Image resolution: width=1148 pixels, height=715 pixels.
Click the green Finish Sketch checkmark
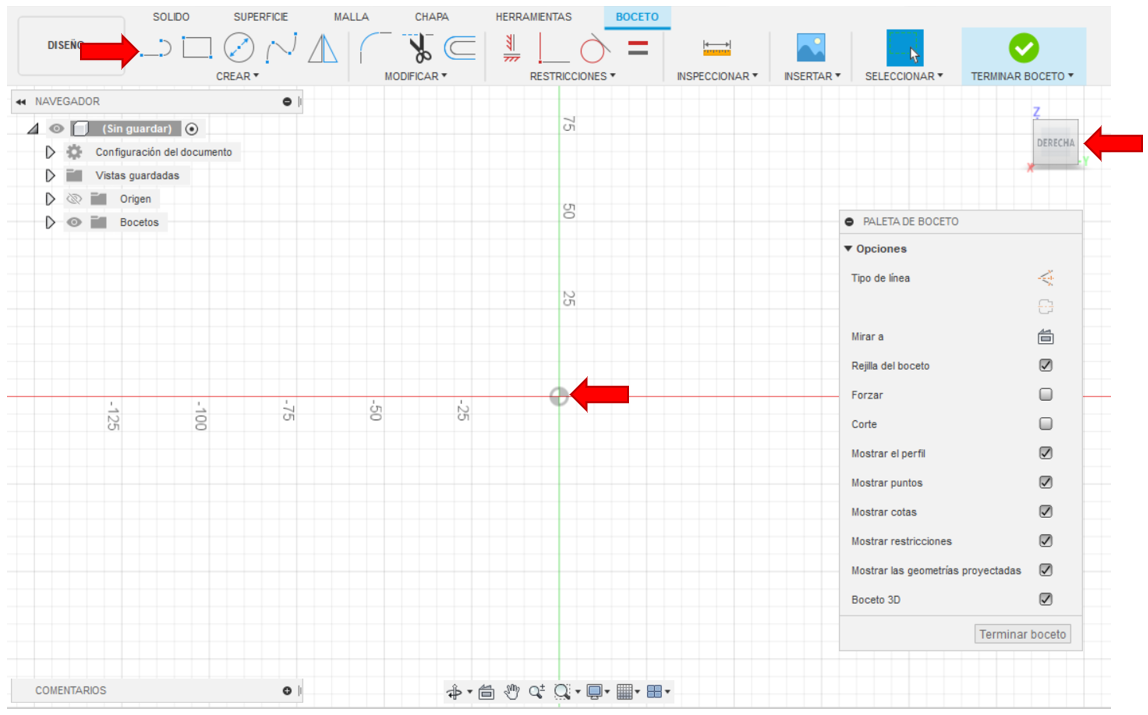pyautogui.click(x=1023, y=48)
